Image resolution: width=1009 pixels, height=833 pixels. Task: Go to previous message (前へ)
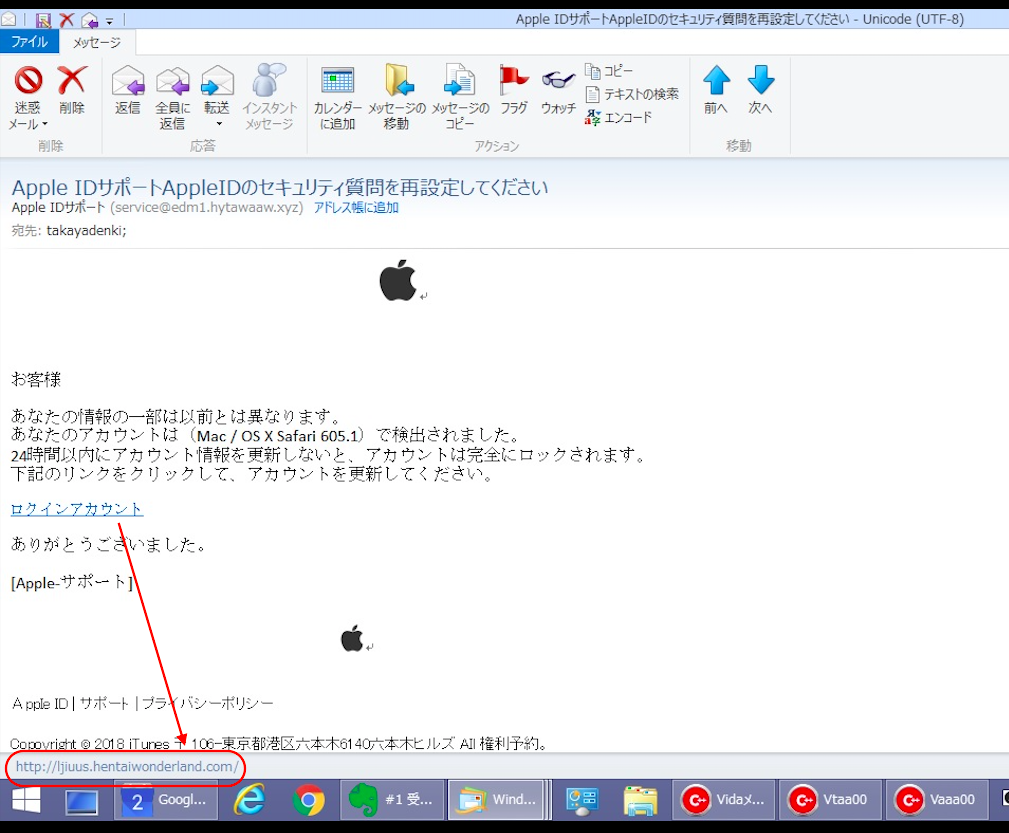coord(716,89)
